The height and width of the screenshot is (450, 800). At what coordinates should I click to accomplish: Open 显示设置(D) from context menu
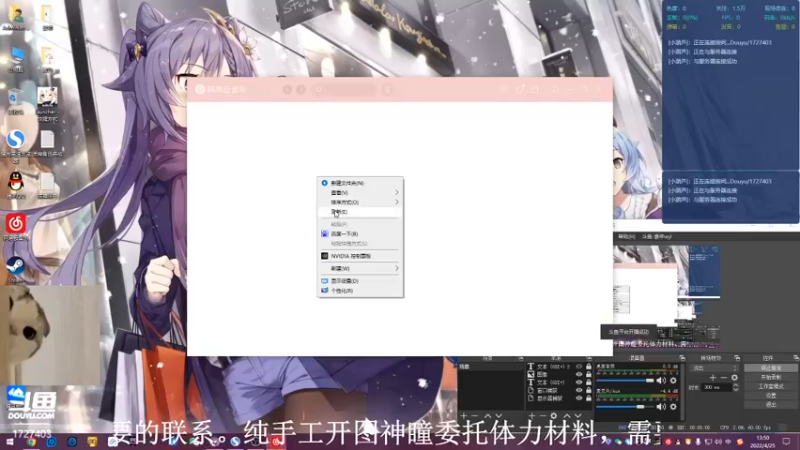(x=360, y=281)
